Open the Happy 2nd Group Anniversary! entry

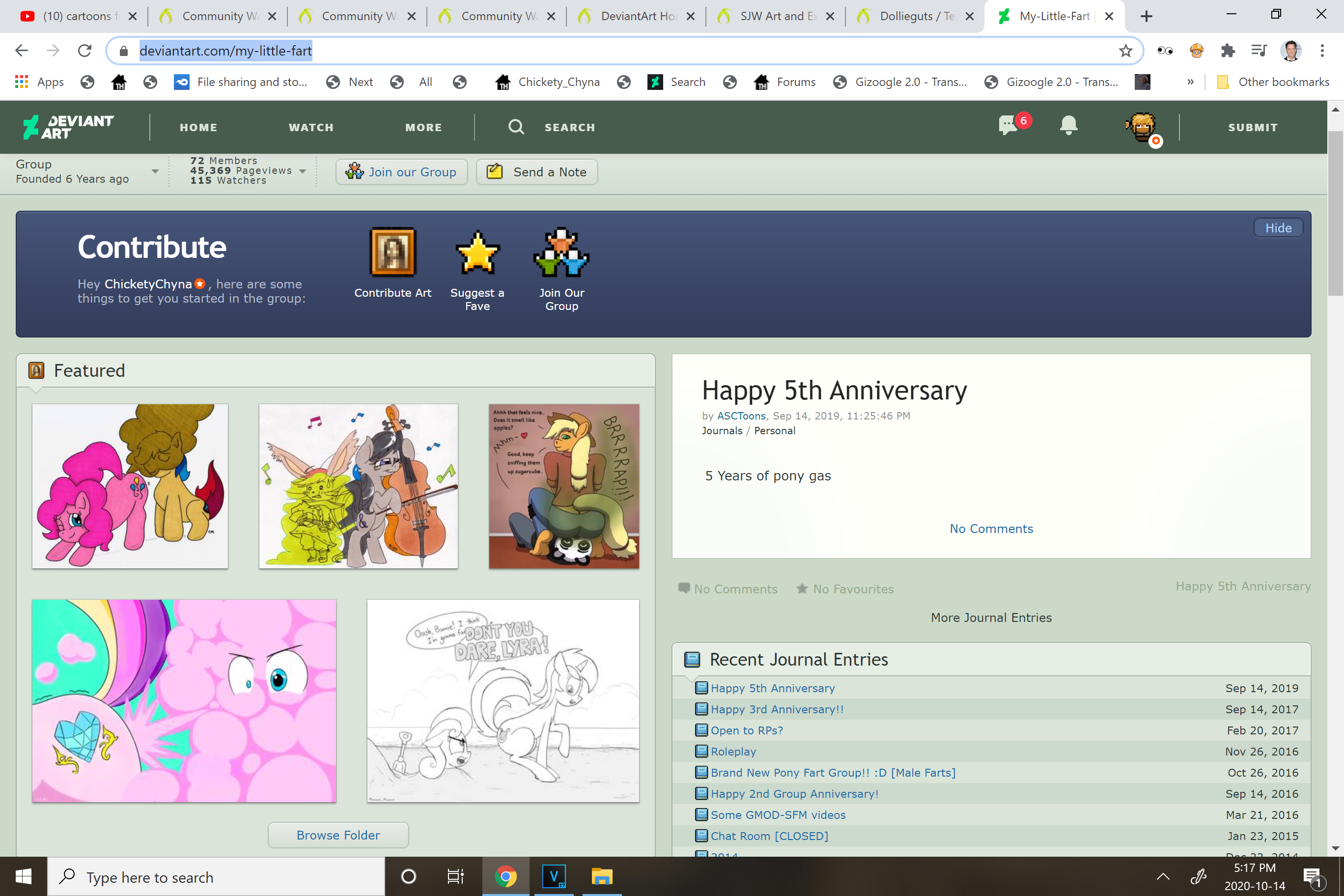coord(795,794)
